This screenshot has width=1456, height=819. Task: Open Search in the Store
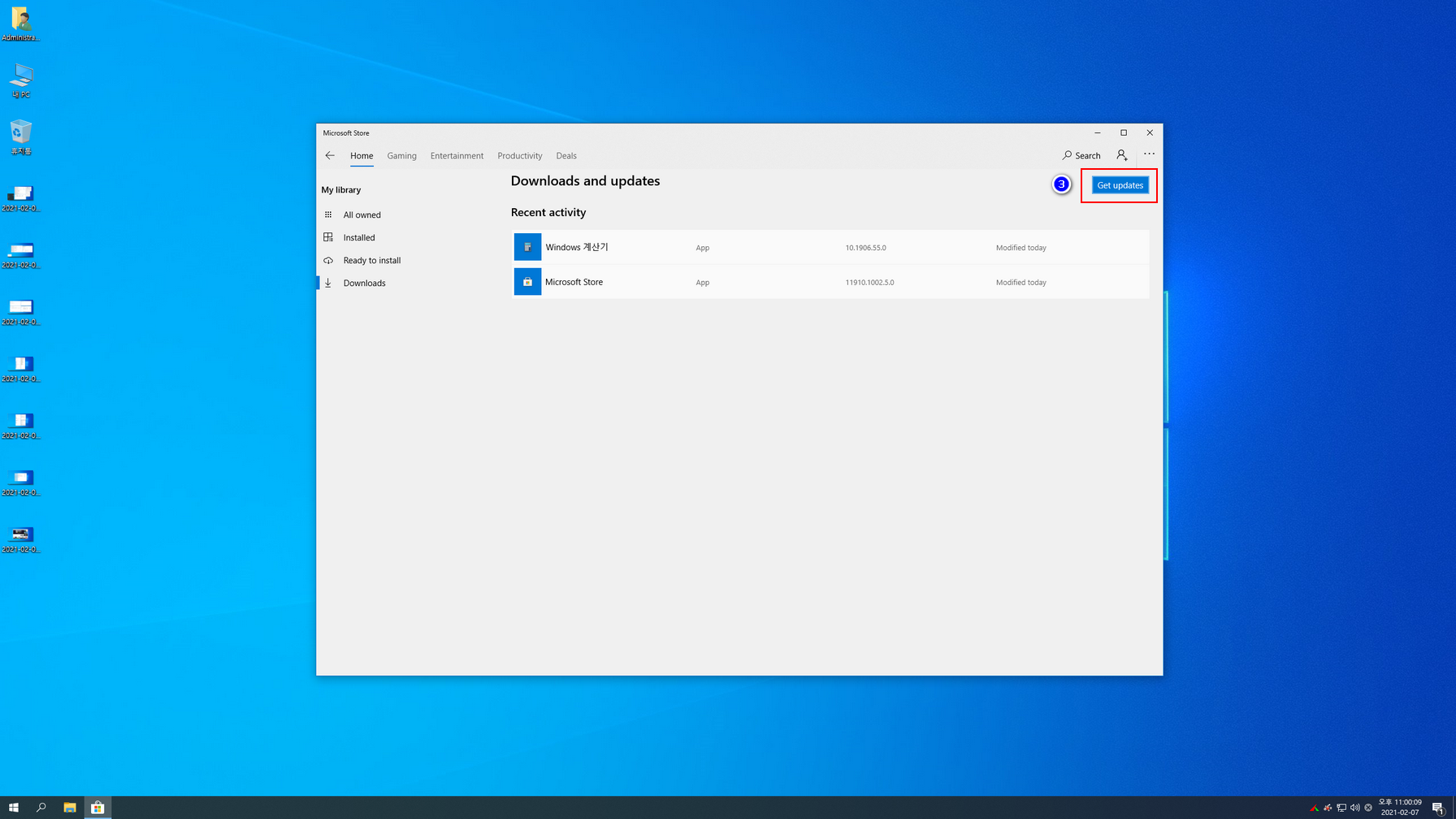(1081, 155)
